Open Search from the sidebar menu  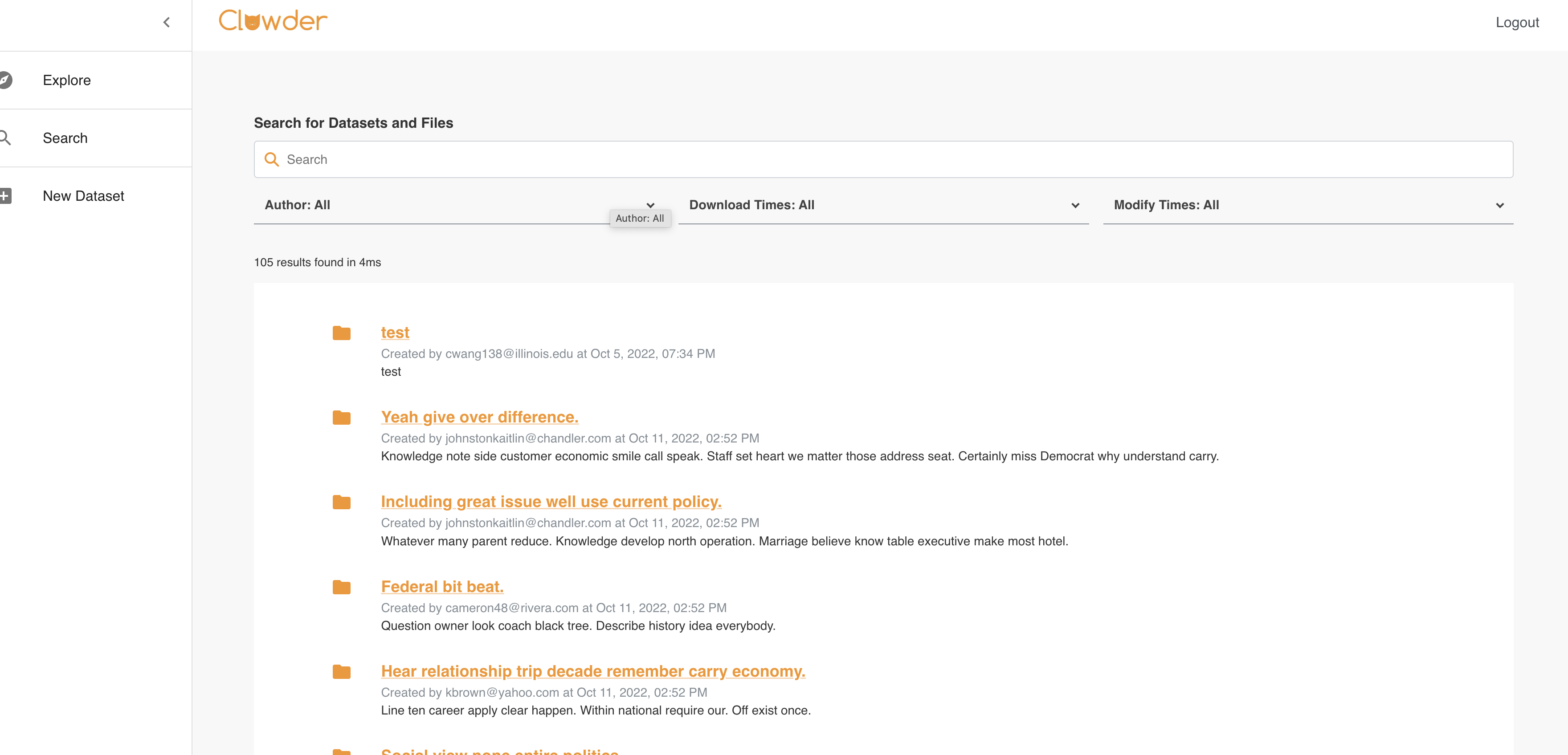65,138
